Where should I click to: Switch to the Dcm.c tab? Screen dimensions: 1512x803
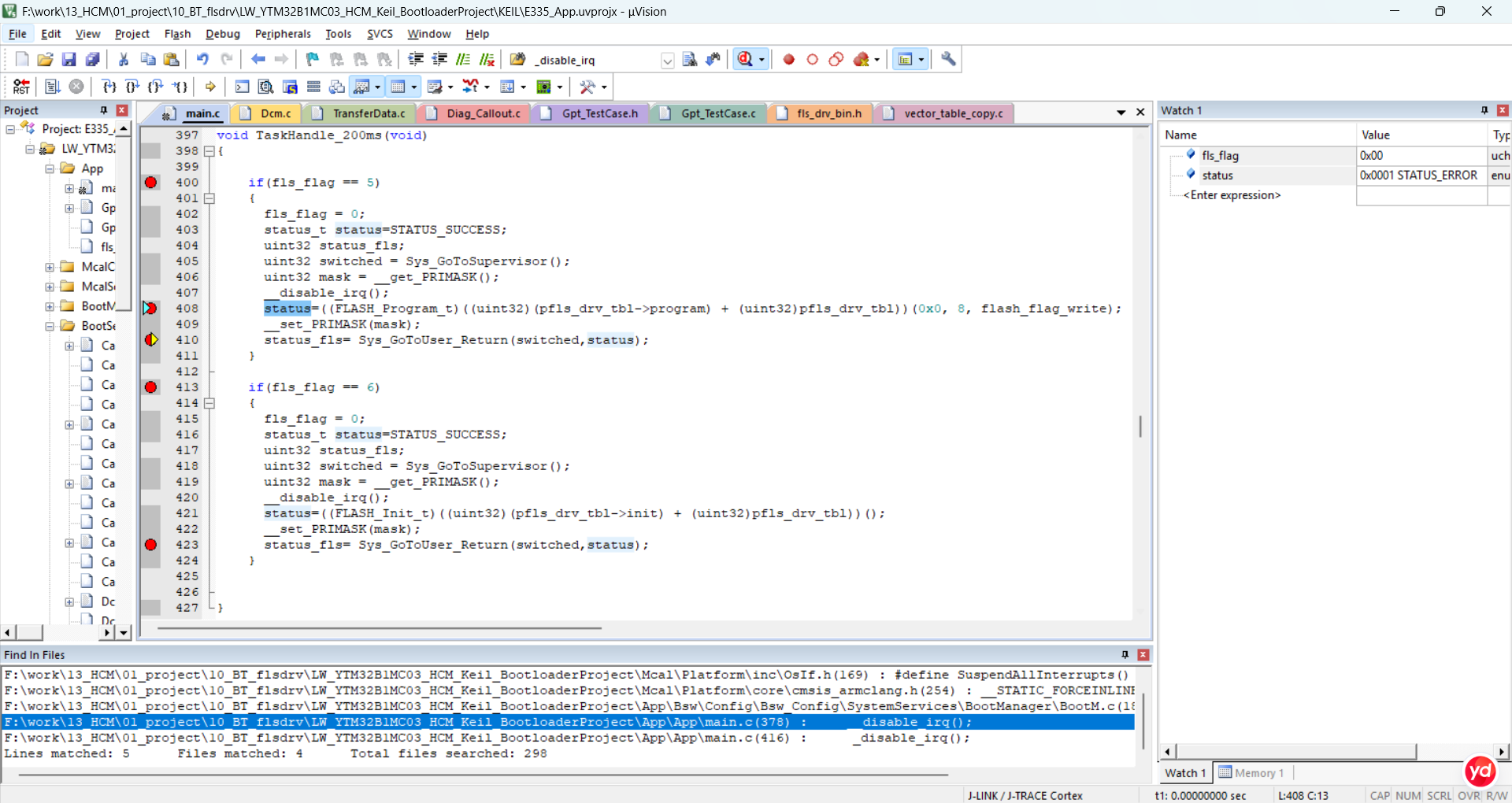tap(268, 113)
